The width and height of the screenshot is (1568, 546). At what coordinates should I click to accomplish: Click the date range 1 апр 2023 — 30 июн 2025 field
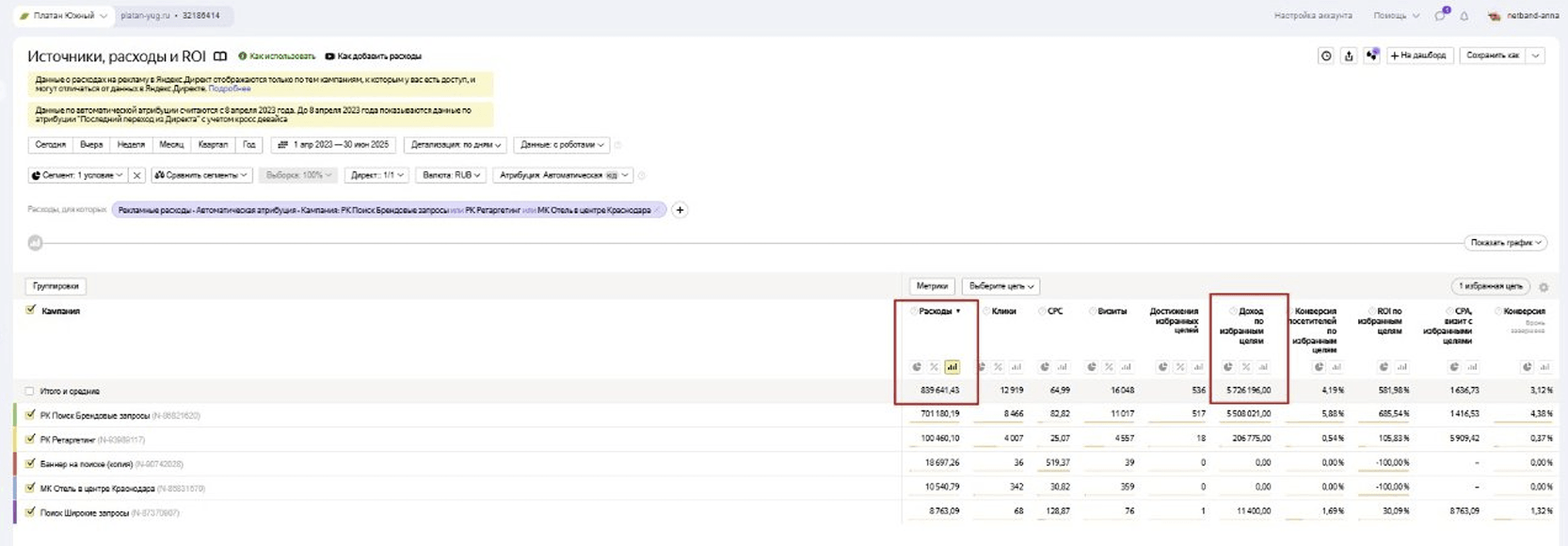tap(334, 145)
